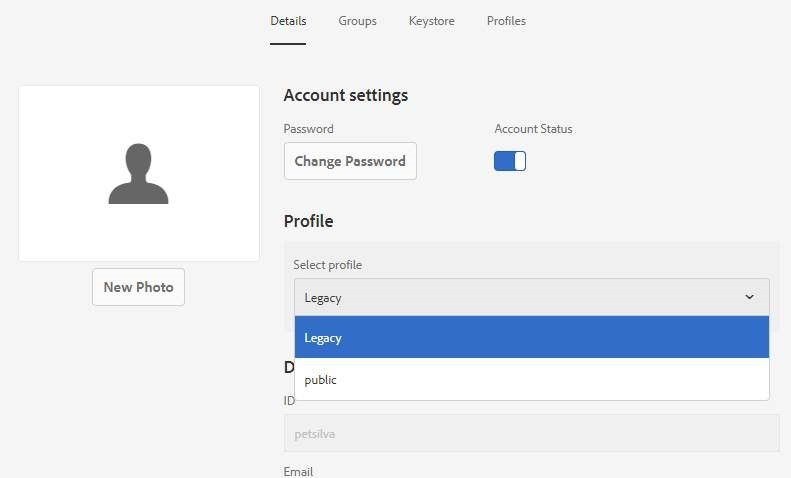Image resolution: width=791 pixels, height=478 pixels.
Task: Click the user silhouette avatar icon
Action: [x=138, y=174]
